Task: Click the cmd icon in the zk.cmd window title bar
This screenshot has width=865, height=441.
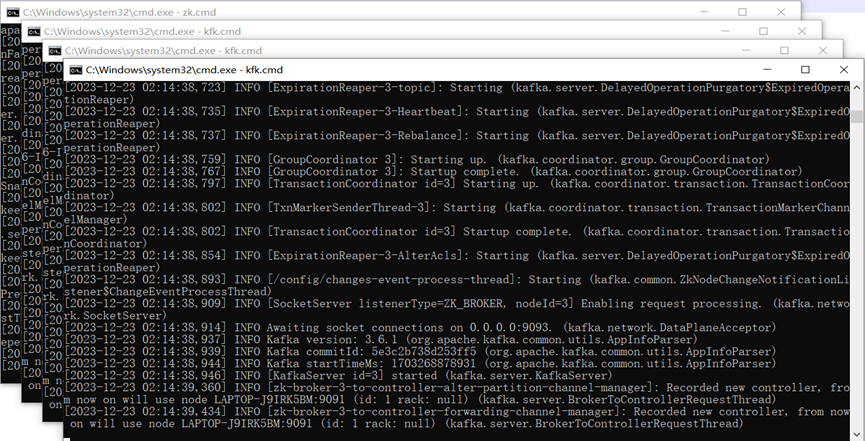Action: (x=12, y=12)
